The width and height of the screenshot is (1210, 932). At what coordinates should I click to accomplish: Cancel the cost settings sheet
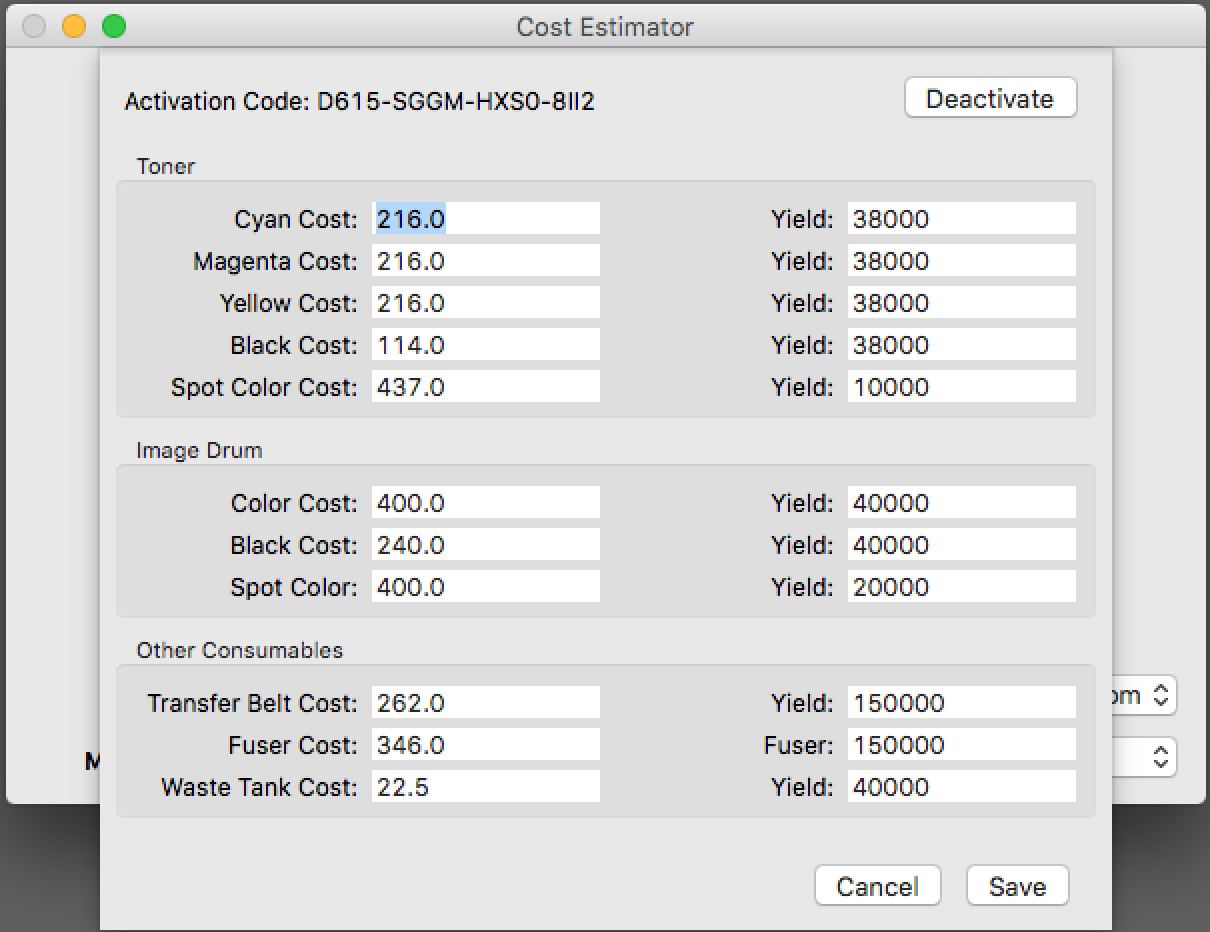coord(877,886)
